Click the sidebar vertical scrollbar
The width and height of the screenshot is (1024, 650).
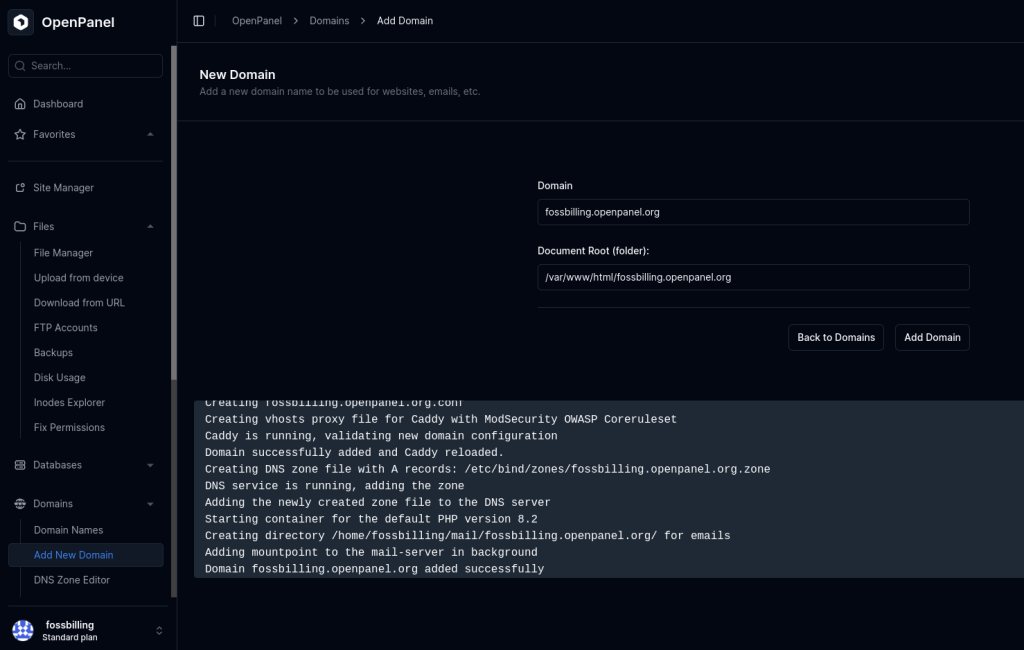tap(174, 212)
